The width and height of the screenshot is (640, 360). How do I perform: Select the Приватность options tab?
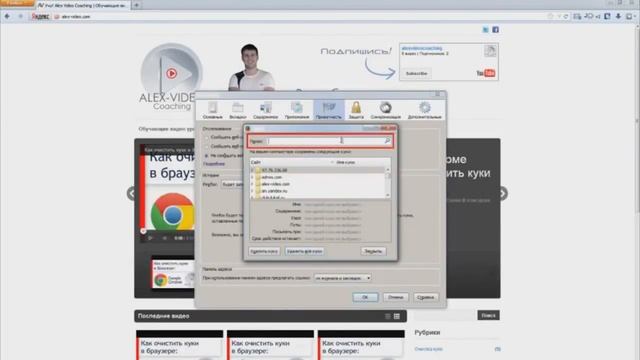click(x=329, y=110)
